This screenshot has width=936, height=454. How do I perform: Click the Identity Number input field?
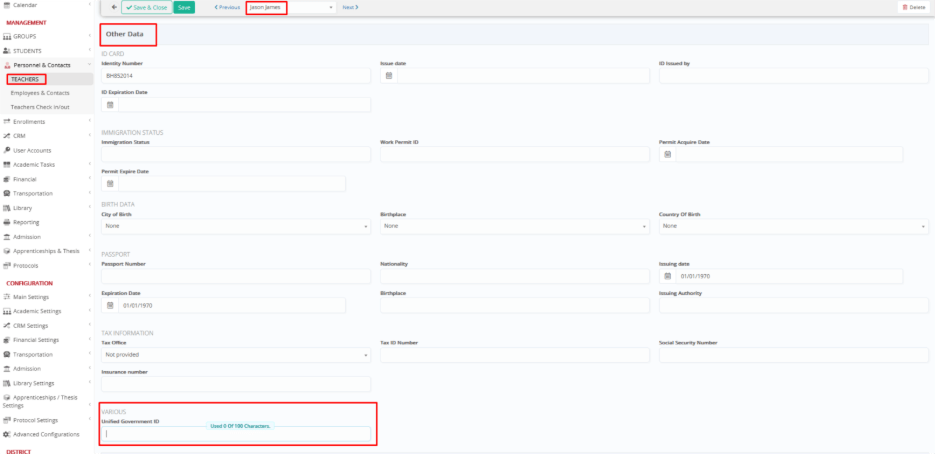click(236, 76)
